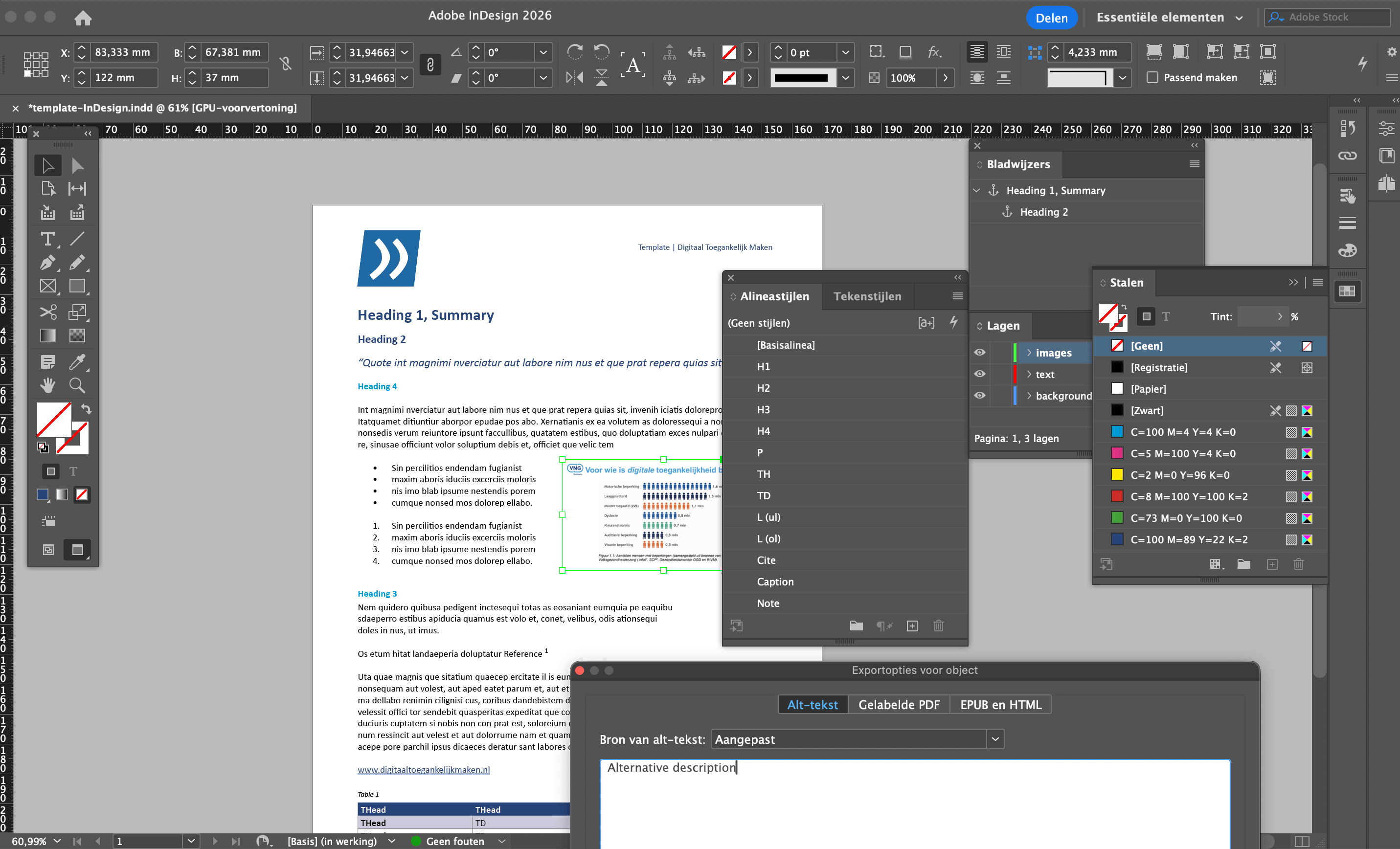1400x849 pixels.
Task: Select the Eyedropper tool
Action: pos(77,361)
